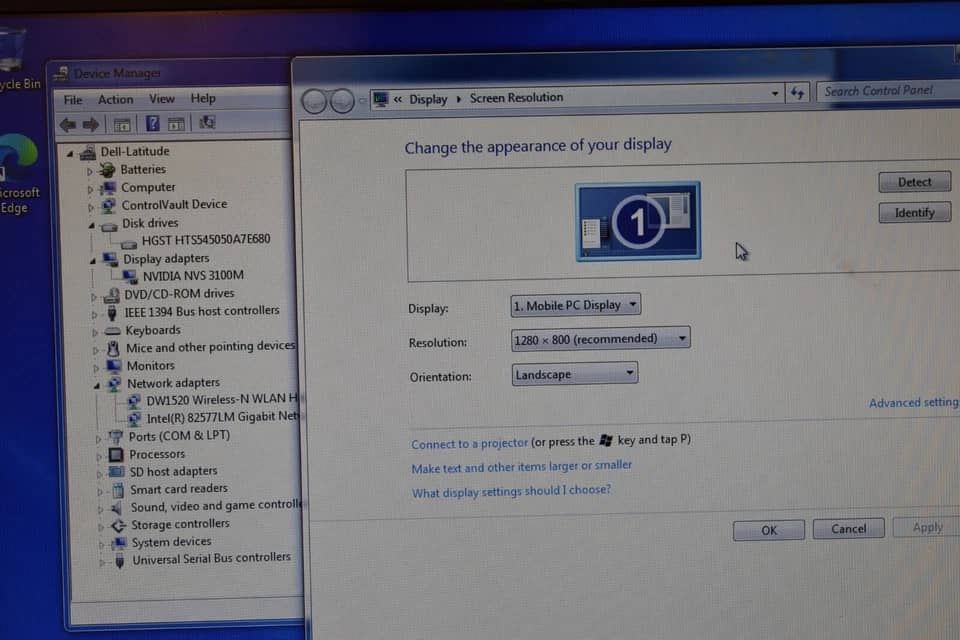Image resolution: width=960 pixels, height=640 pixels.
Task: Click What display settings should I choose link
Action: pos(511,491)
